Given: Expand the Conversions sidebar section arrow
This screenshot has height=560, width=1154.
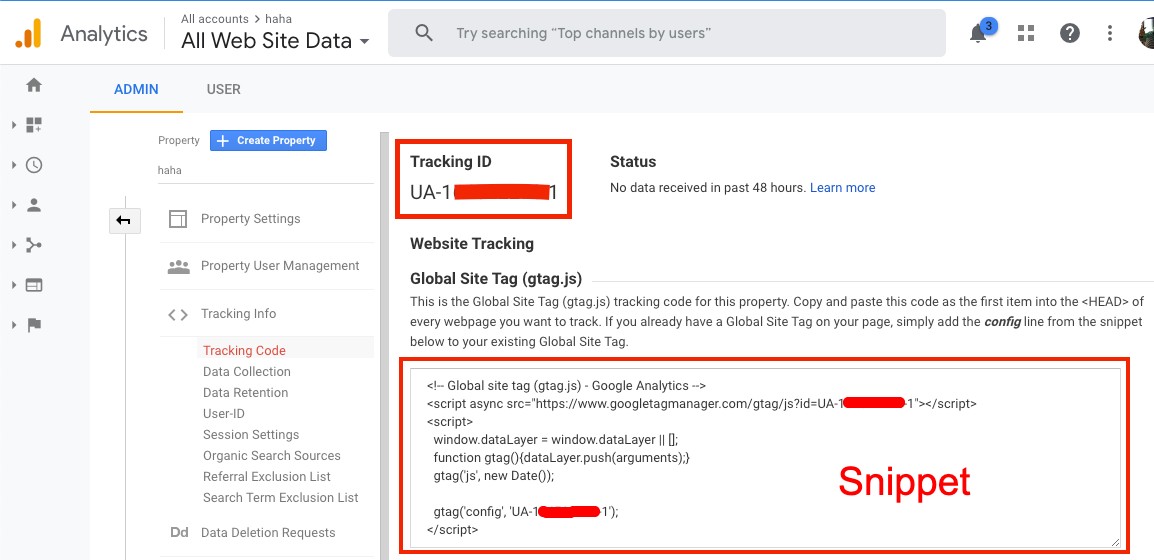Looking at the screenshot, I should 14,325.
